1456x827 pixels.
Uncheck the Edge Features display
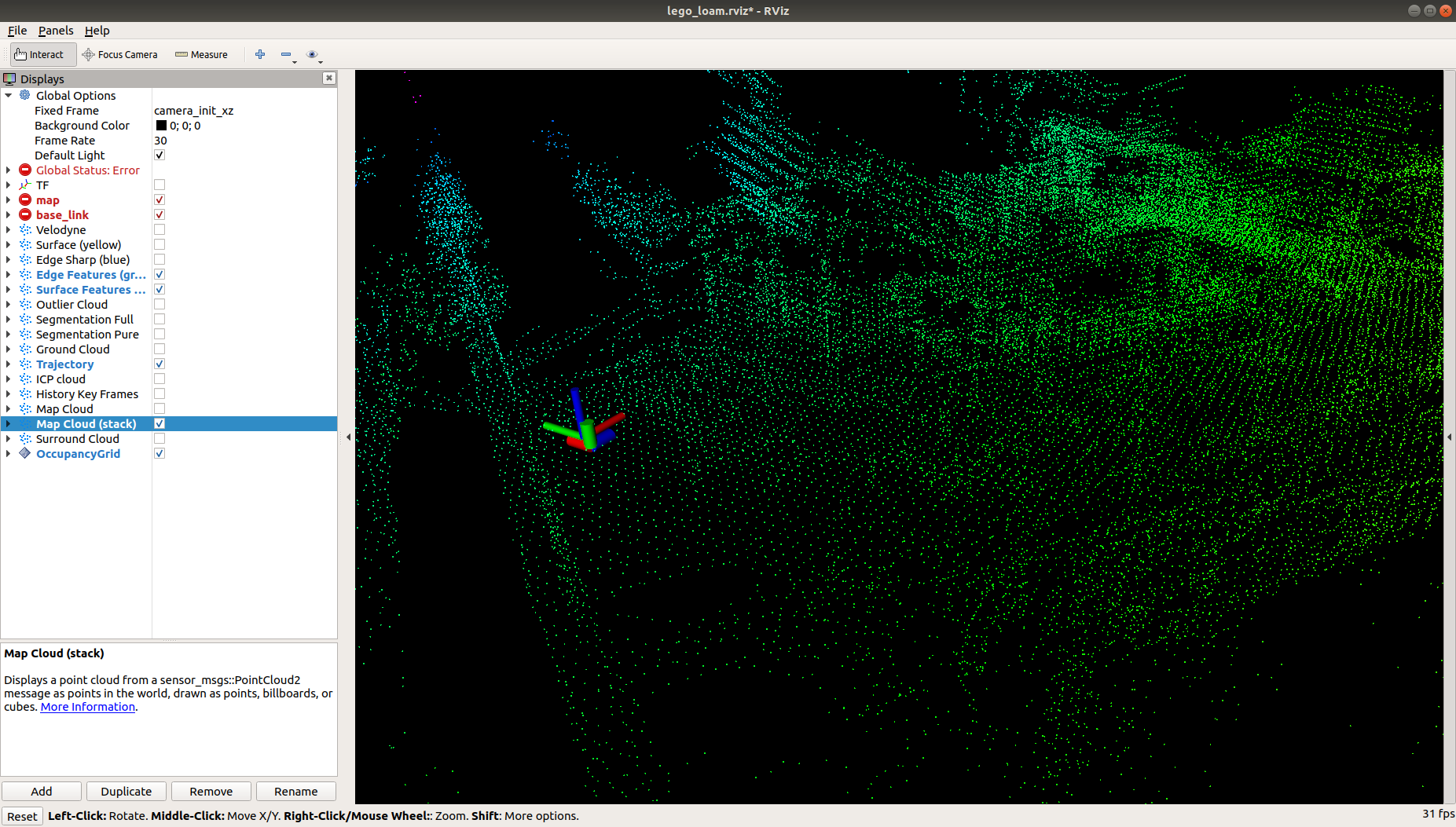(x=160, y=274)
